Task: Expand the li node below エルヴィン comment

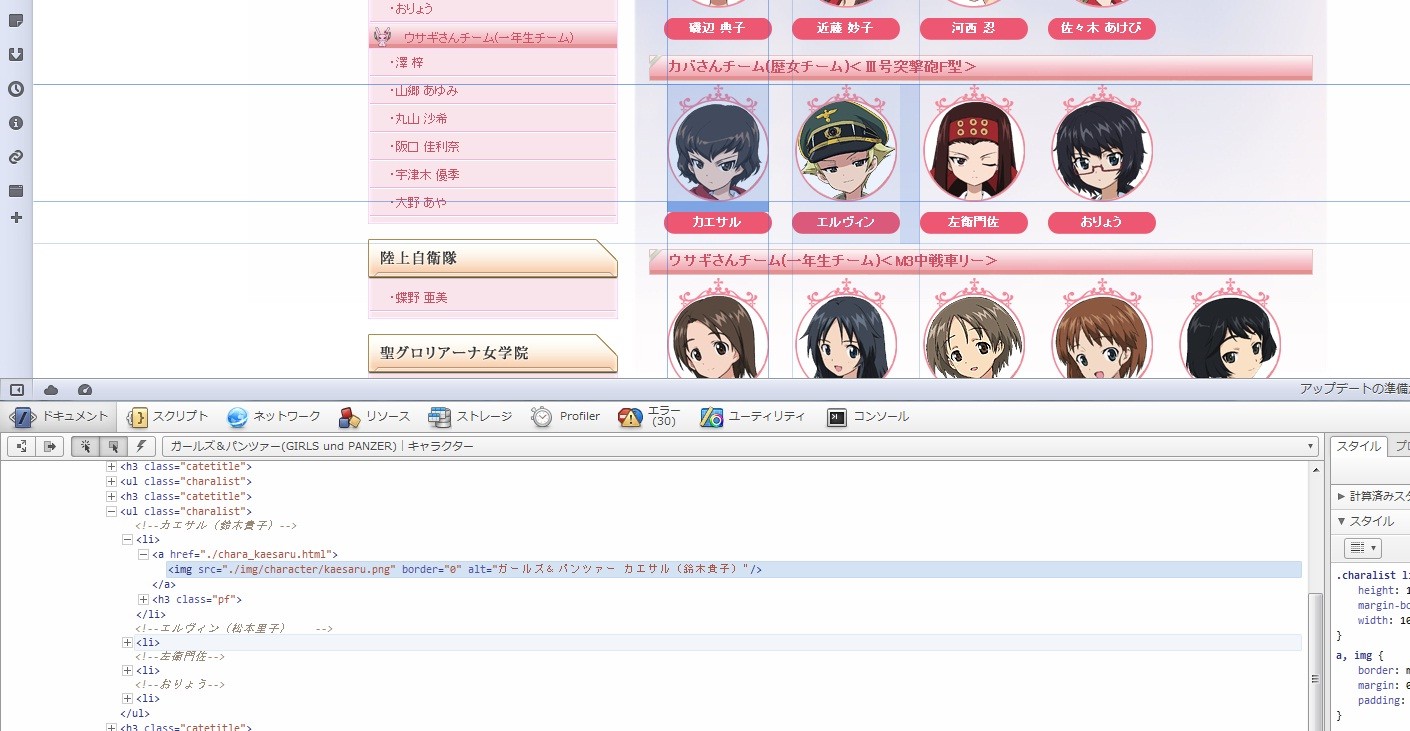Action: (127, 642)
